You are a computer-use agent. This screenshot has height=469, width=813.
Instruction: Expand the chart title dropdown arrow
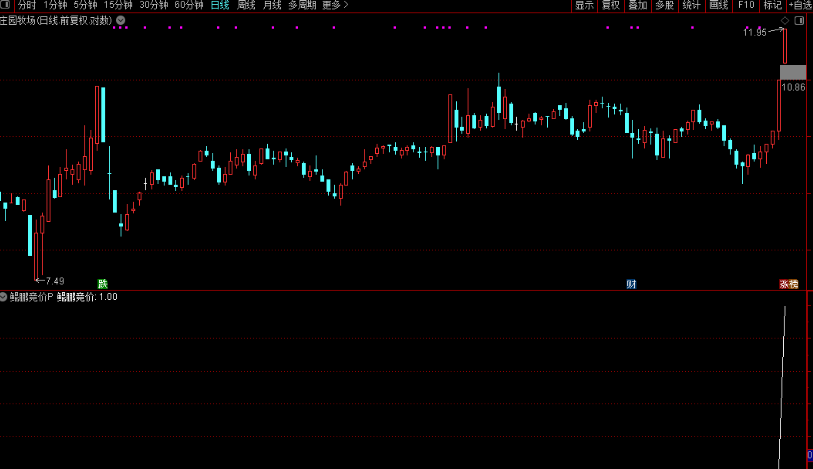coord(121,20)
